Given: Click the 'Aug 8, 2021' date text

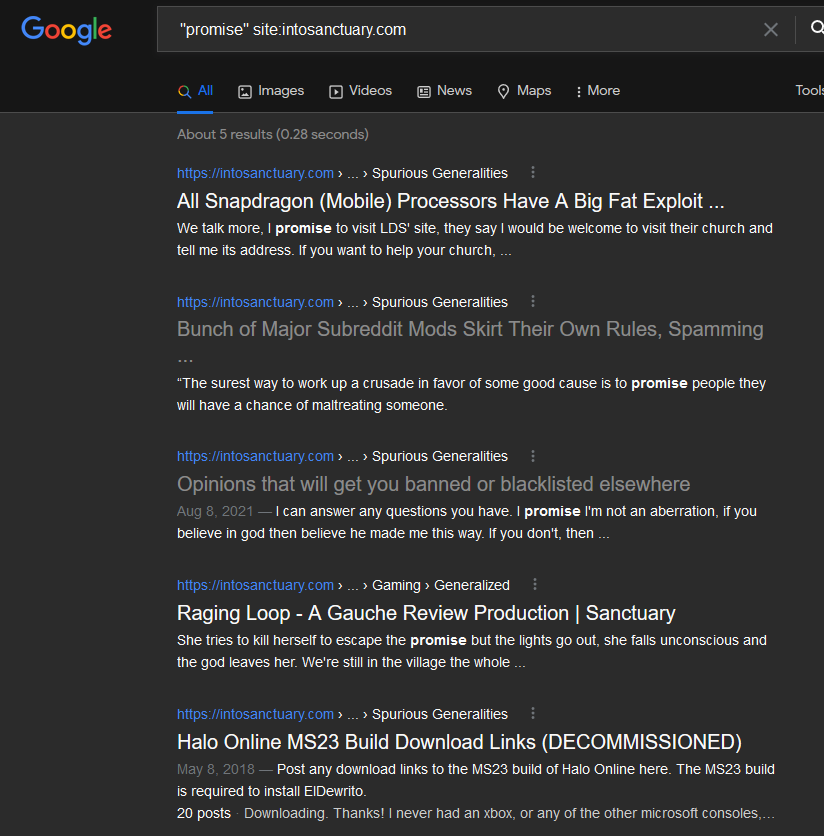Looking at the screenshot, I should click(215, 511).
